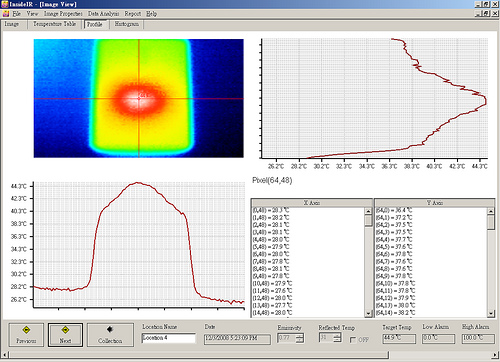Click the yellow diamond icon on Previous

pyautogui.click(x=26, y=330)
